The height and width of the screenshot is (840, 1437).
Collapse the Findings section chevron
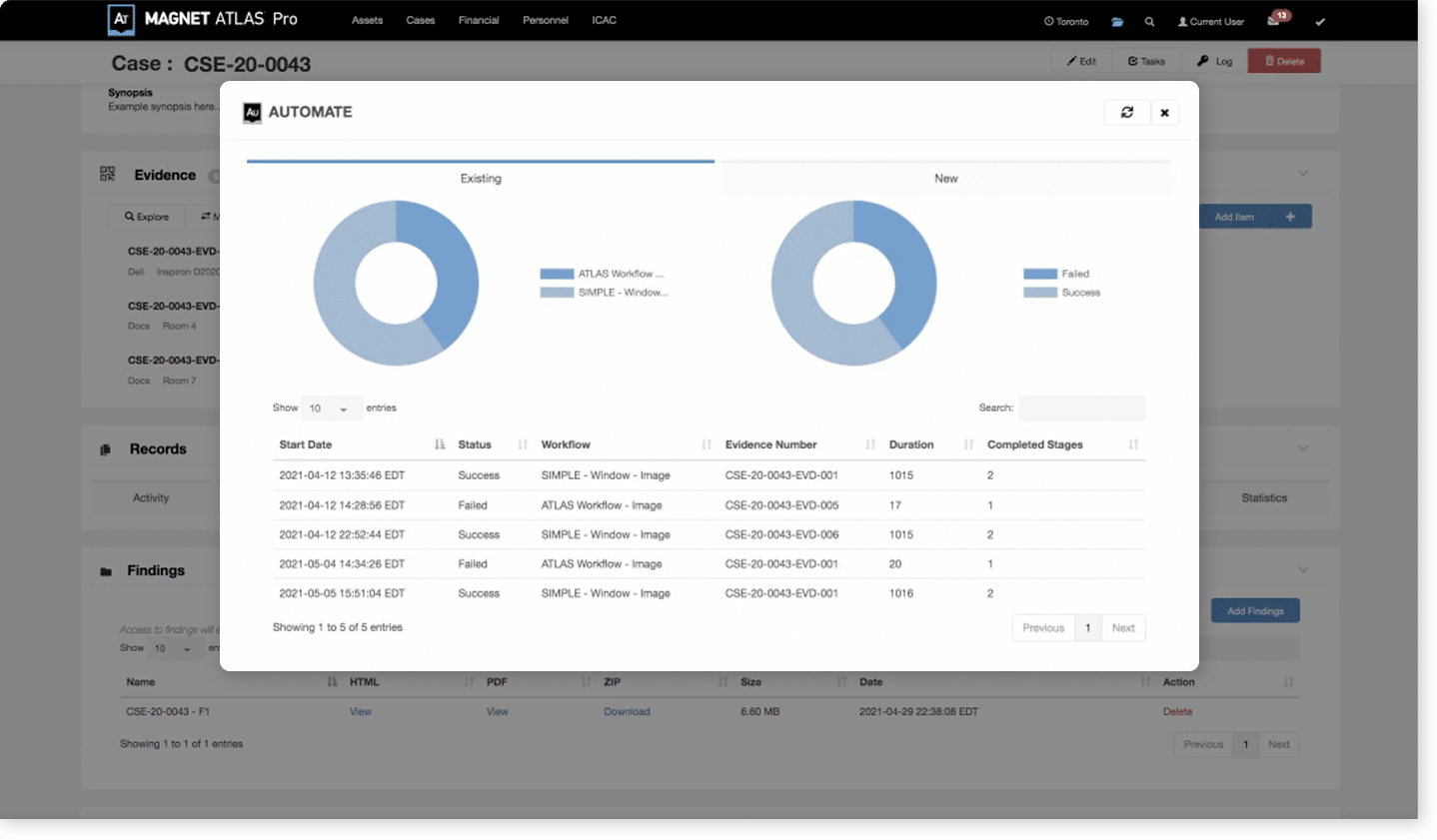point(1303,570)
